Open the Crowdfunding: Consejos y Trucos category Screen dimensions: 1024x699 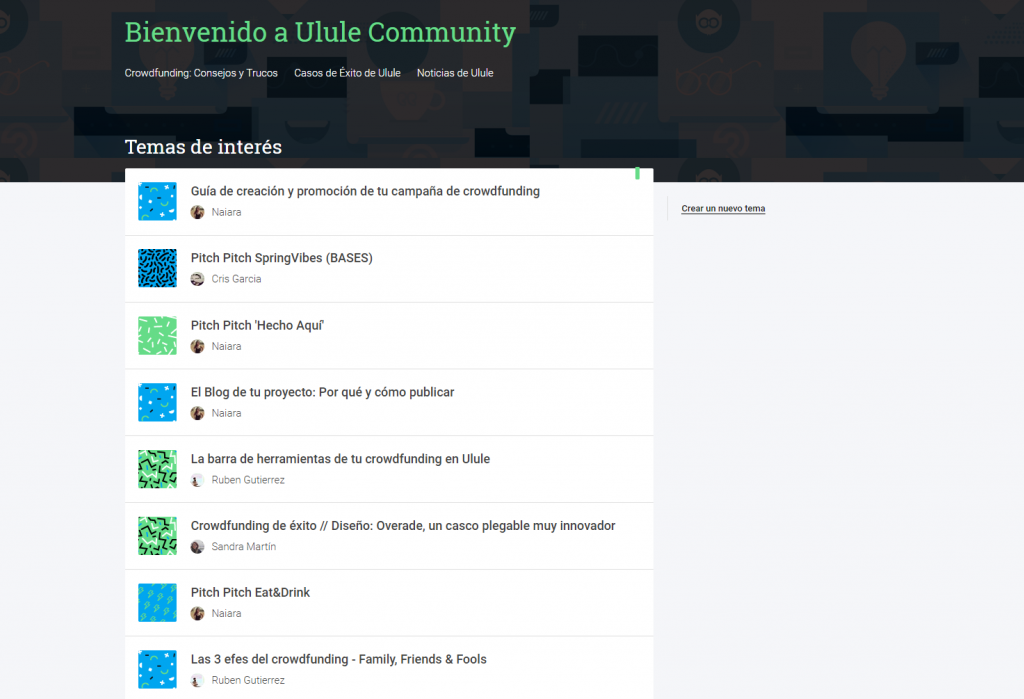tap(201, 73)
